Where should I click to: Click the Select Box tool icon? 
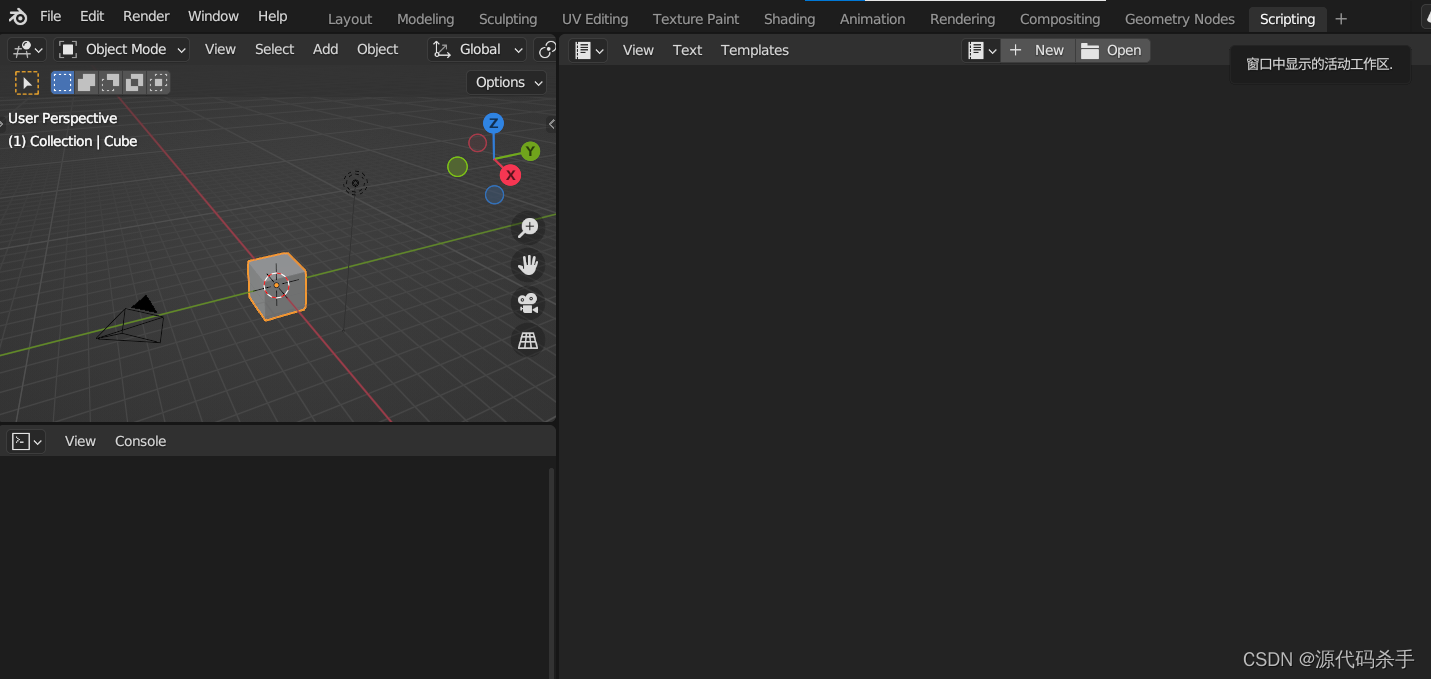(27, 83)
